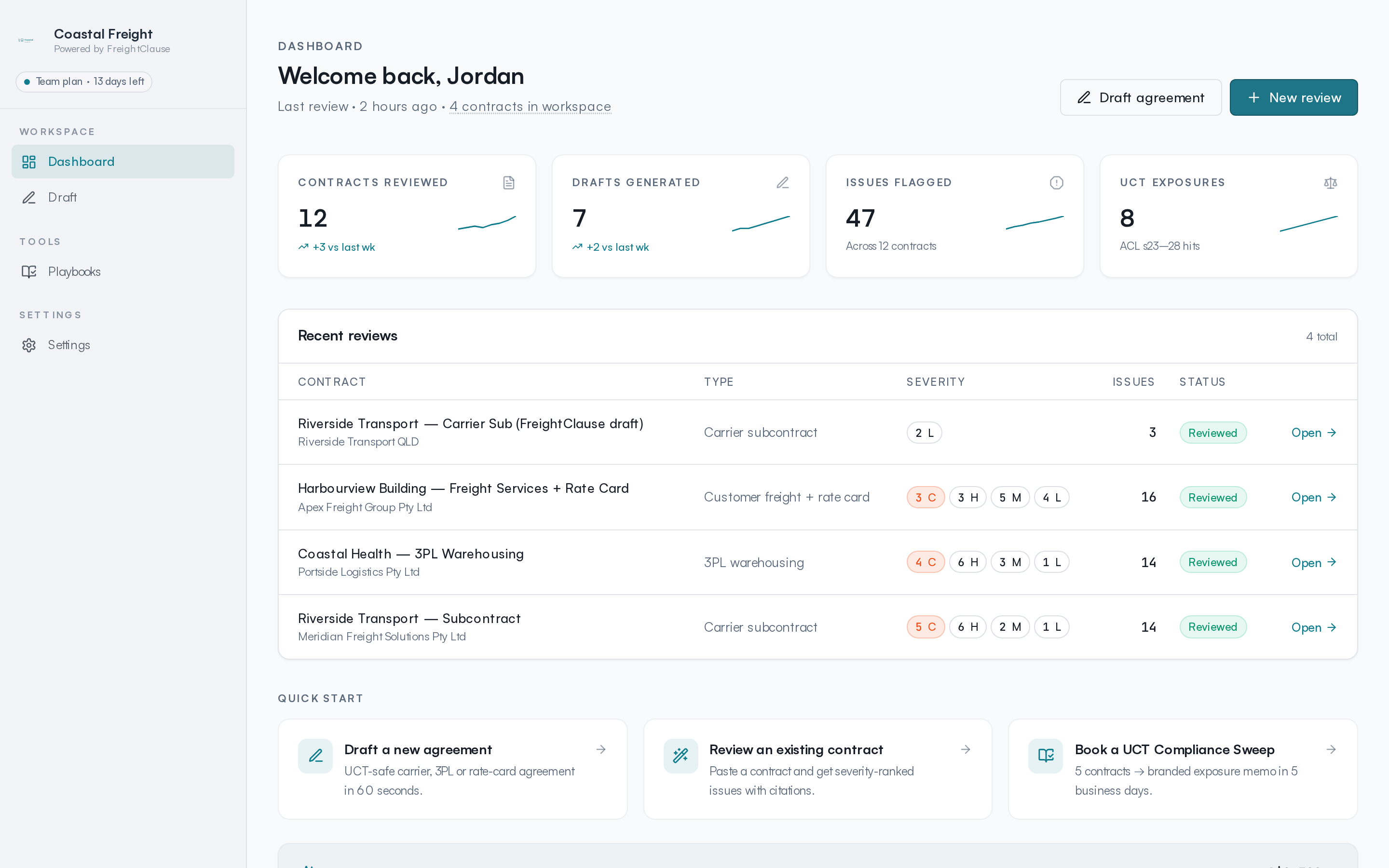The image size is (1389, 868).
Task: Open the Riverside Transport Subcontract review
Action: point(1313,627)
